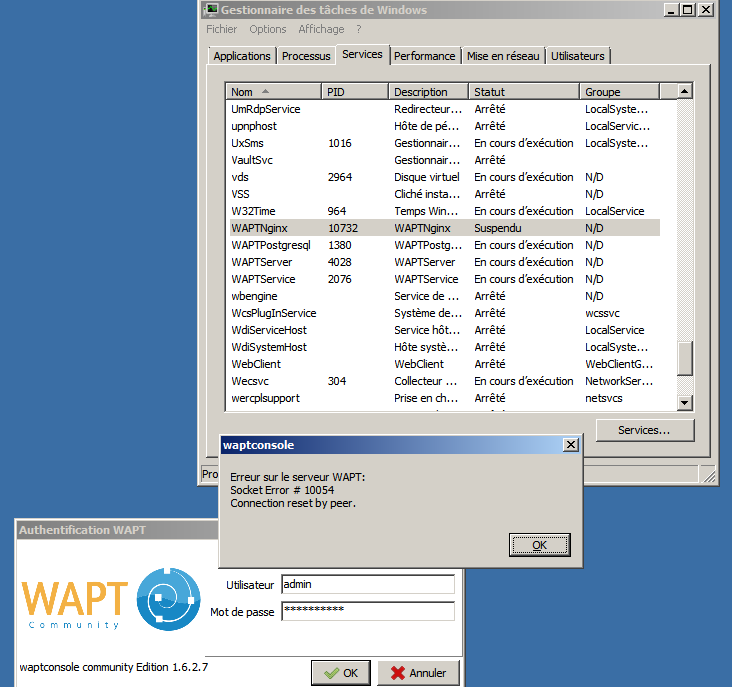The height and width of the screenshot is (687, 732).
Task: Select the WAPTService service row
Action: [x=444, y=279]
